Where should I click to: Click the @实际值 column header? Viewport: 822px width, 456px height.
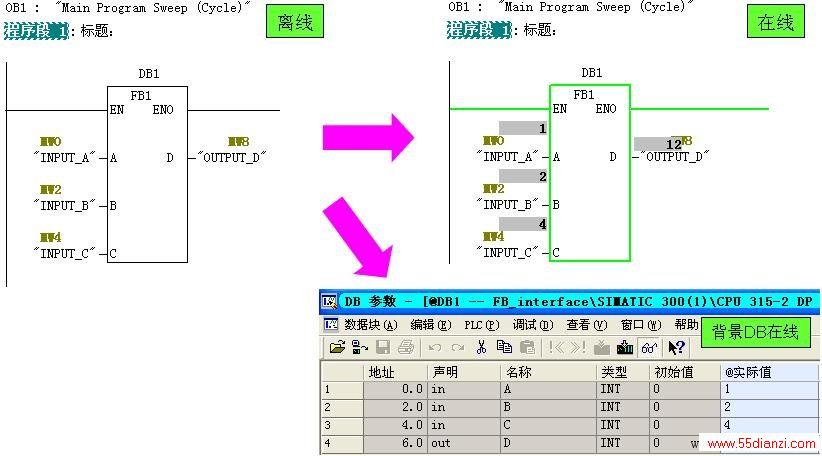770,372
